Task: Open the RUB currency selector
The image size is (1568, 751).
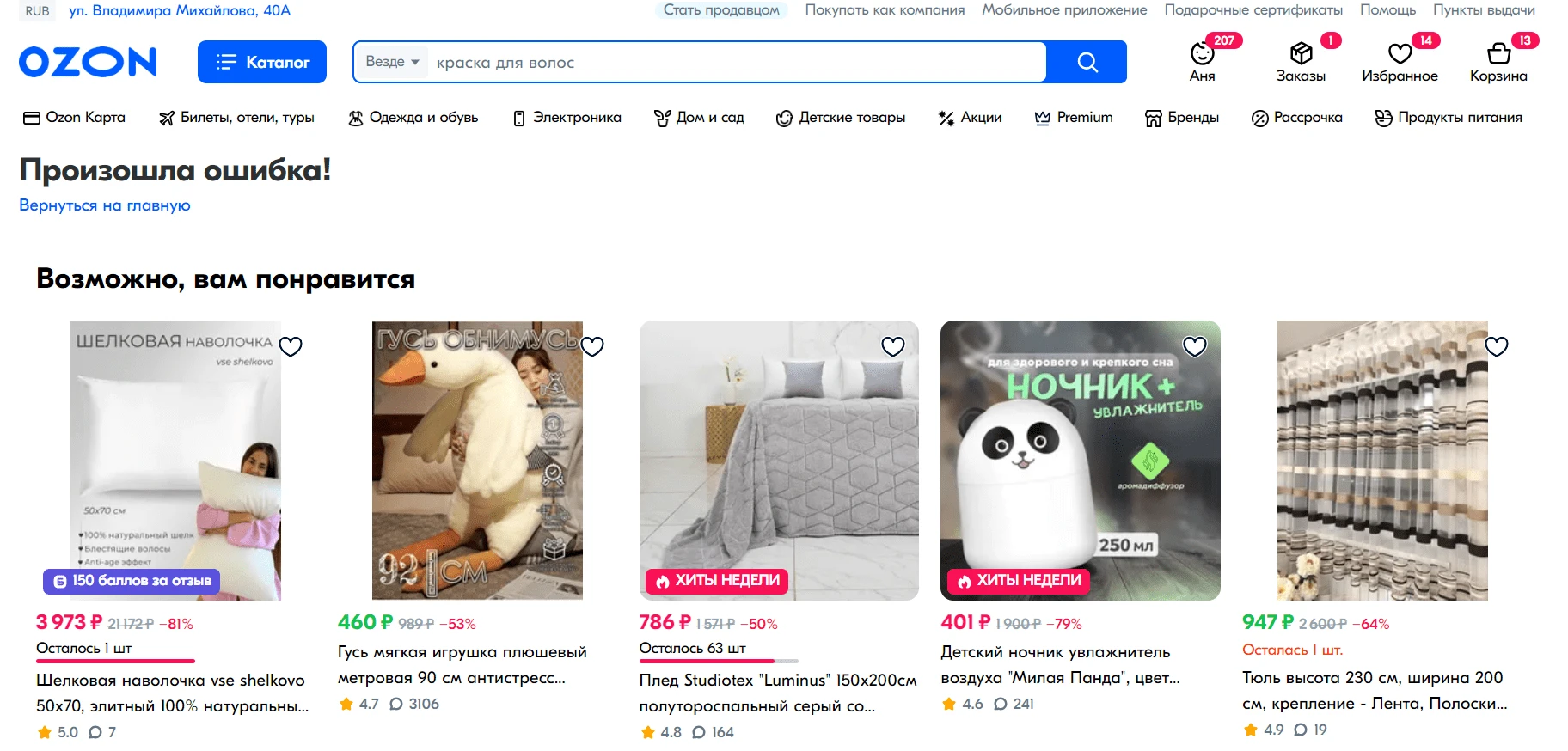Action: (x=37, y=11)
